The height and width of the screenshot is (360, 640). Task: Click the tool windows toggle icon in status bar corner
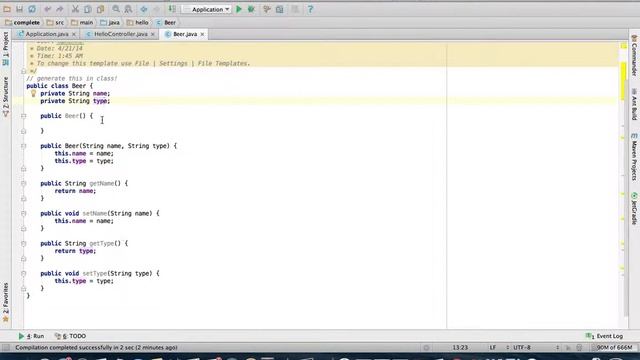pyautogui.click(x=6, y=347)
